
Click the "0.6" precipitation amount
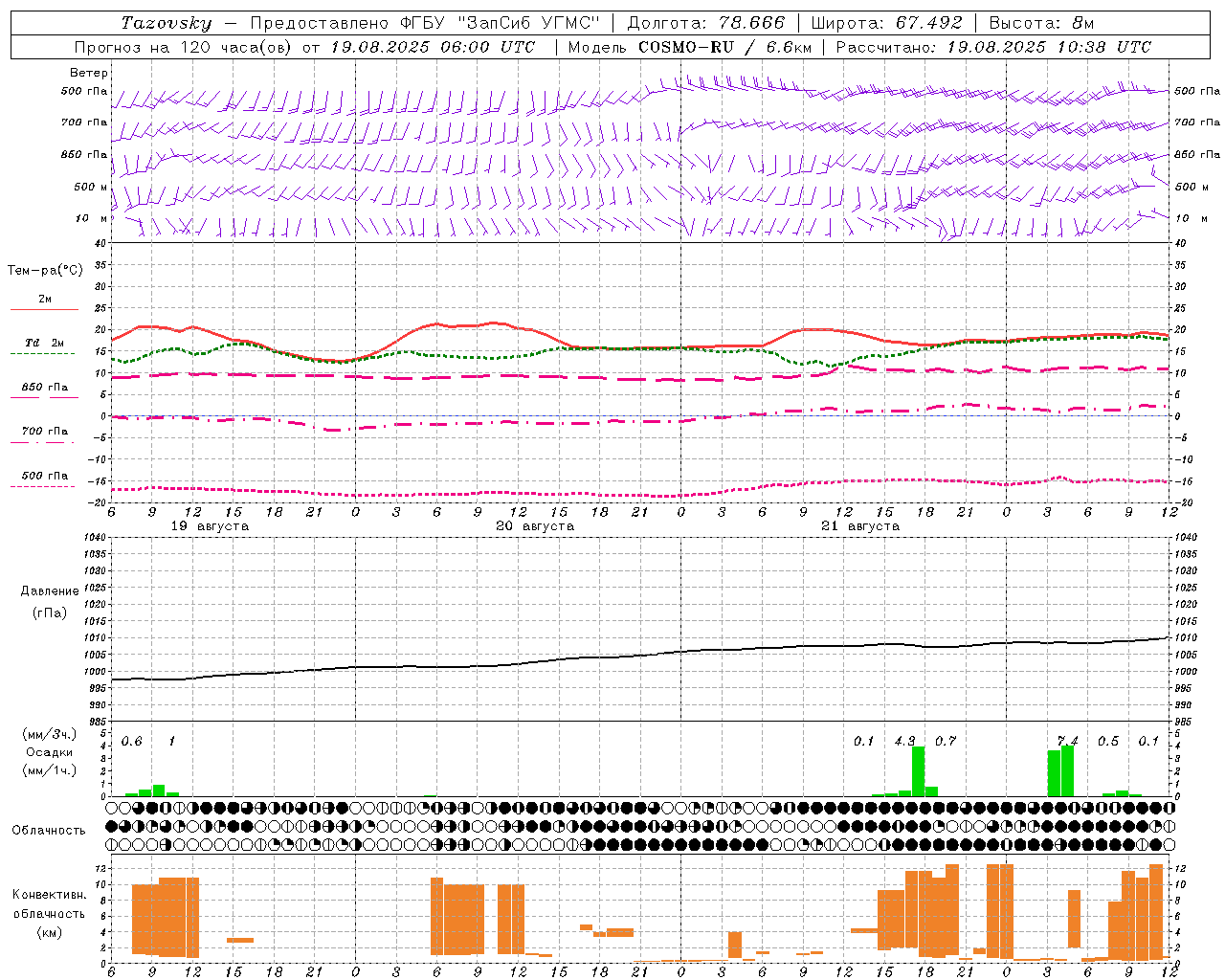(132, 742)
